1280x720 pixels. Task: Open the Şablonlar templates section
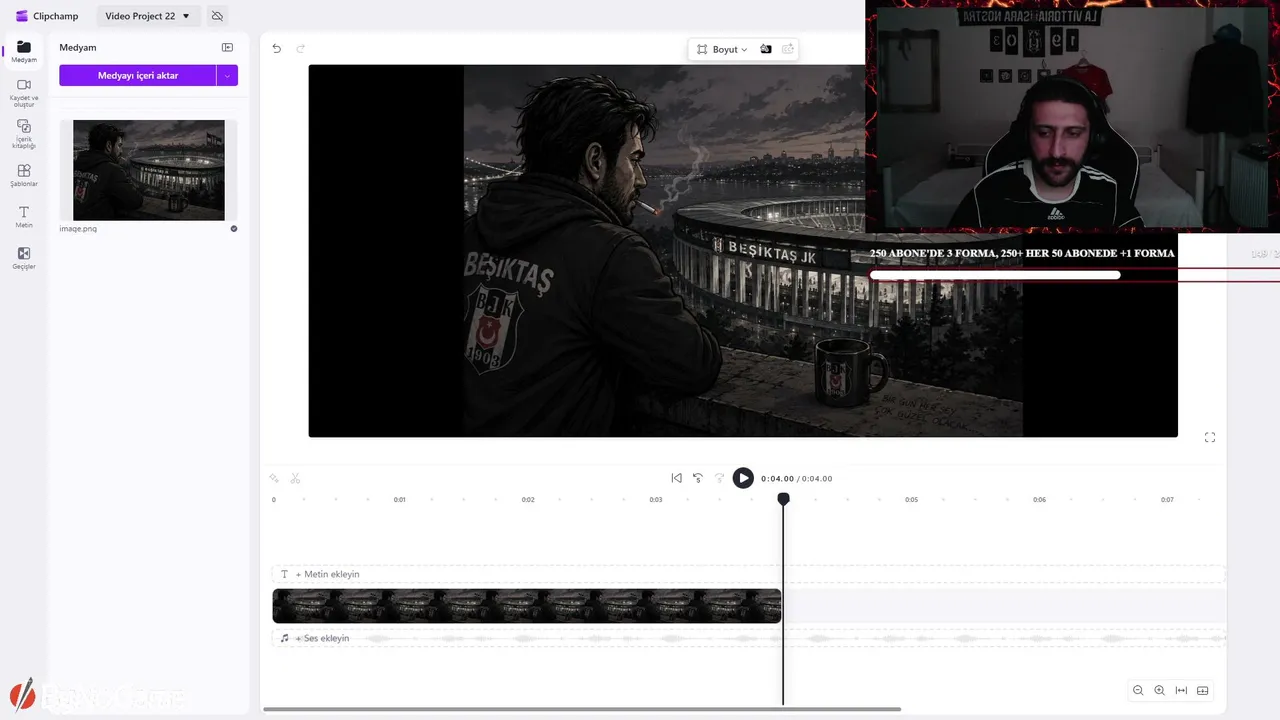(24, 176)
